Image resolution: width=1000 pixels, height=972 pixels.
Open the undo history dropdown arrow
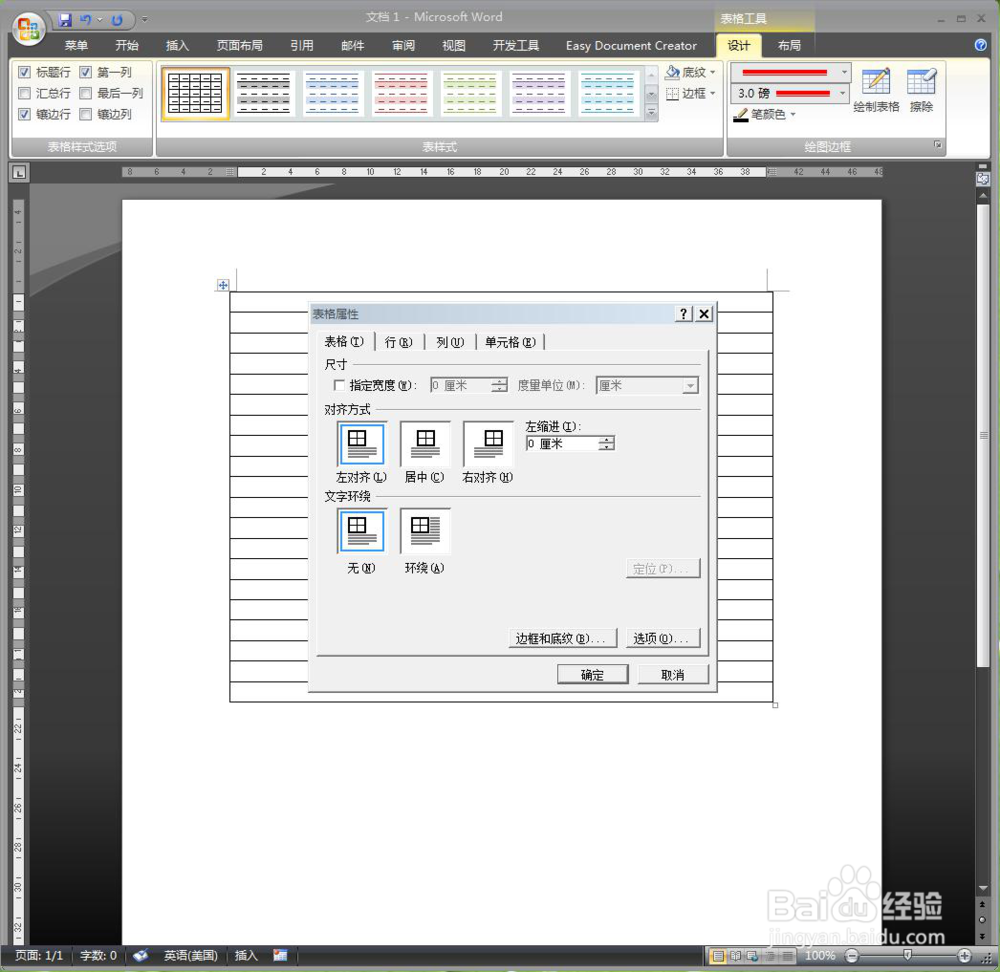(100, 20)
